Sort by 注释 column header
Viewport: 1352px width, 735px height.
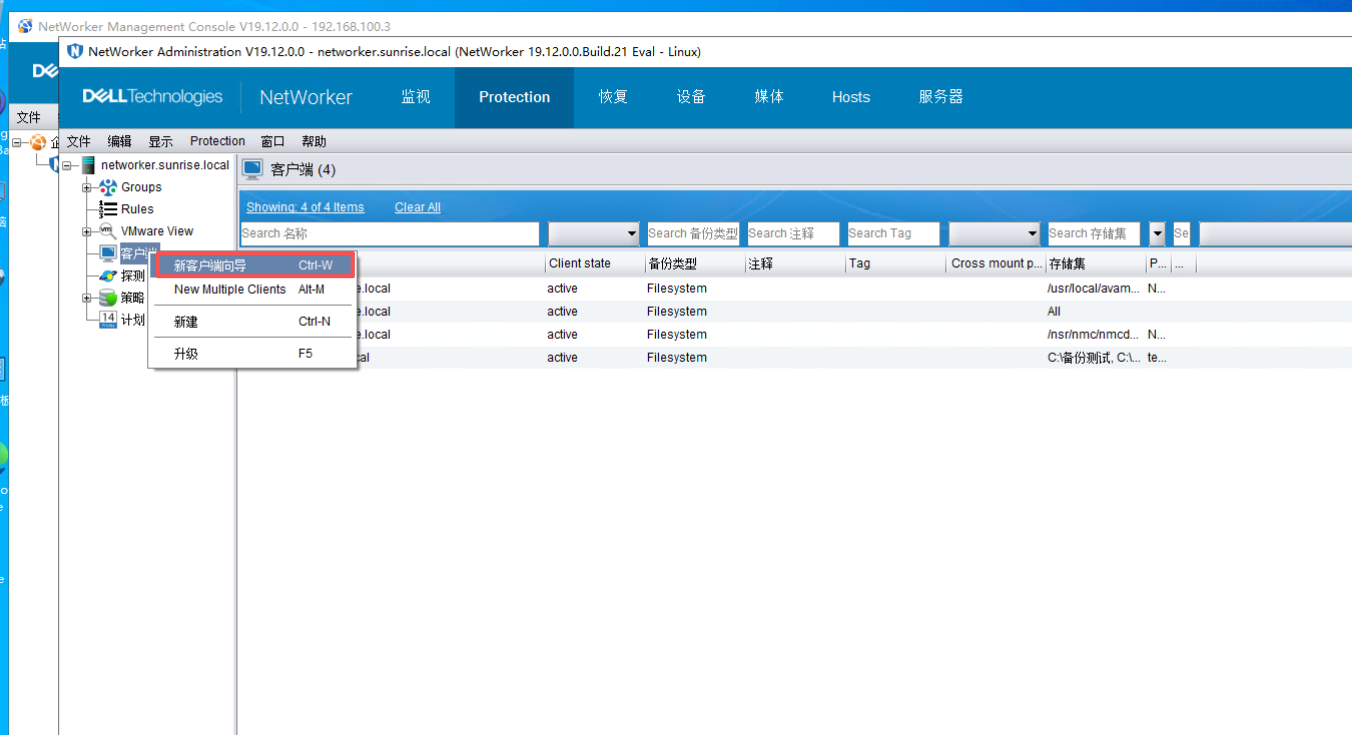pos(795,264)
